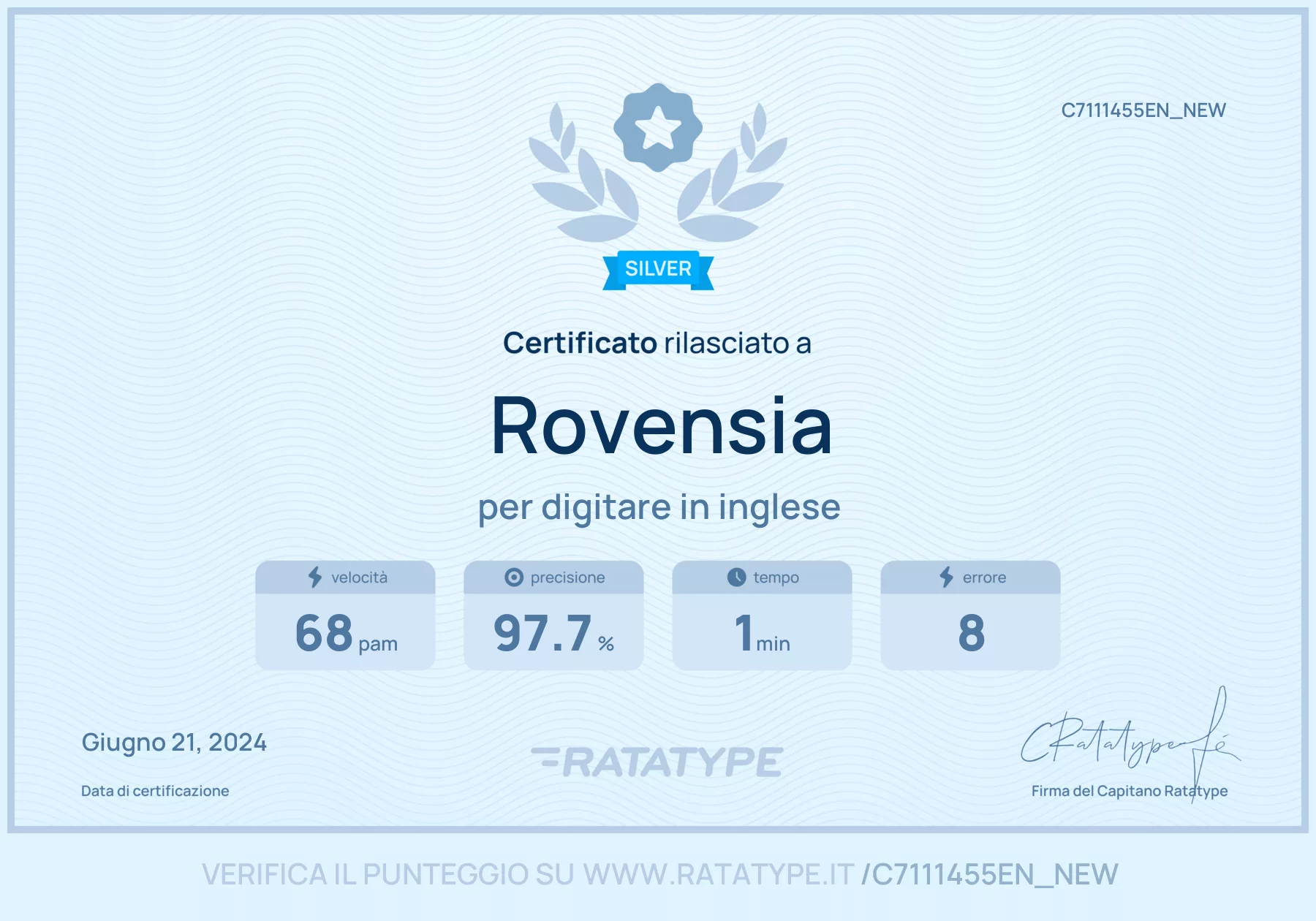The width and height of the screenshot is (1316, 921).
Task: Click the accuracy value 97.7 %
Action: [553, 633]
